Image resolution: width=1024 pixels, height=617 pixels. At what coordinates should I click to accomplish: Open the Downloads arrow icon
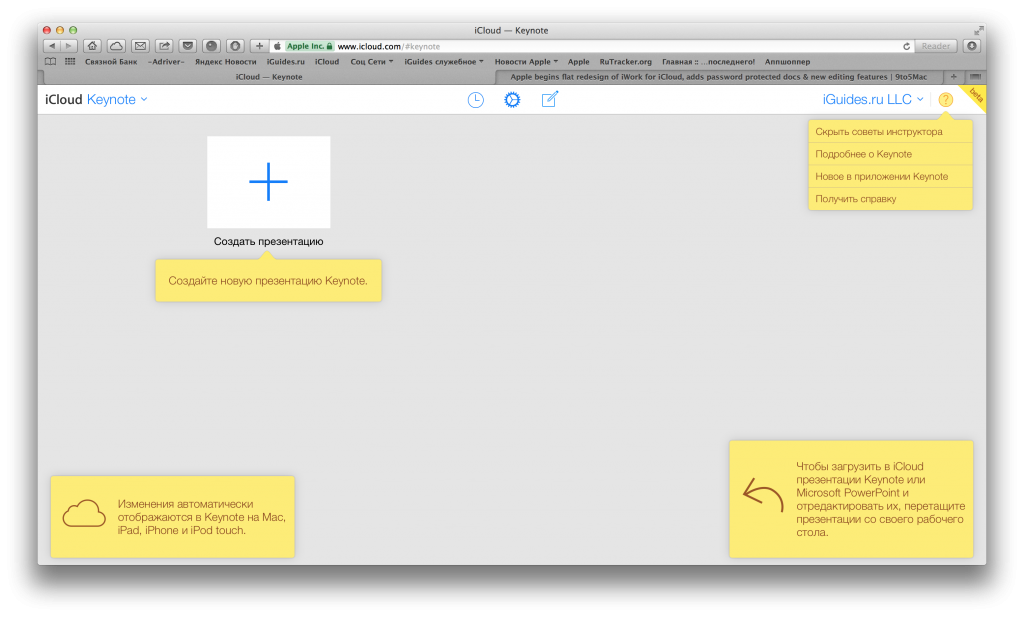[972, 46]
